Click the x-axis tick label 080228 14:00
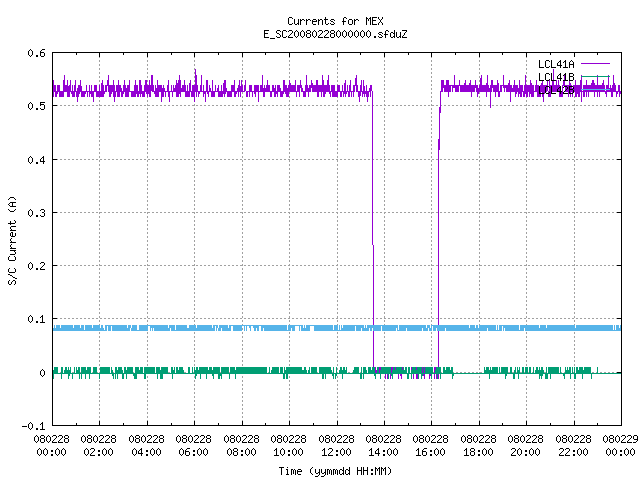The width and height of the screenshot is (640, 480). click(384, 446)
